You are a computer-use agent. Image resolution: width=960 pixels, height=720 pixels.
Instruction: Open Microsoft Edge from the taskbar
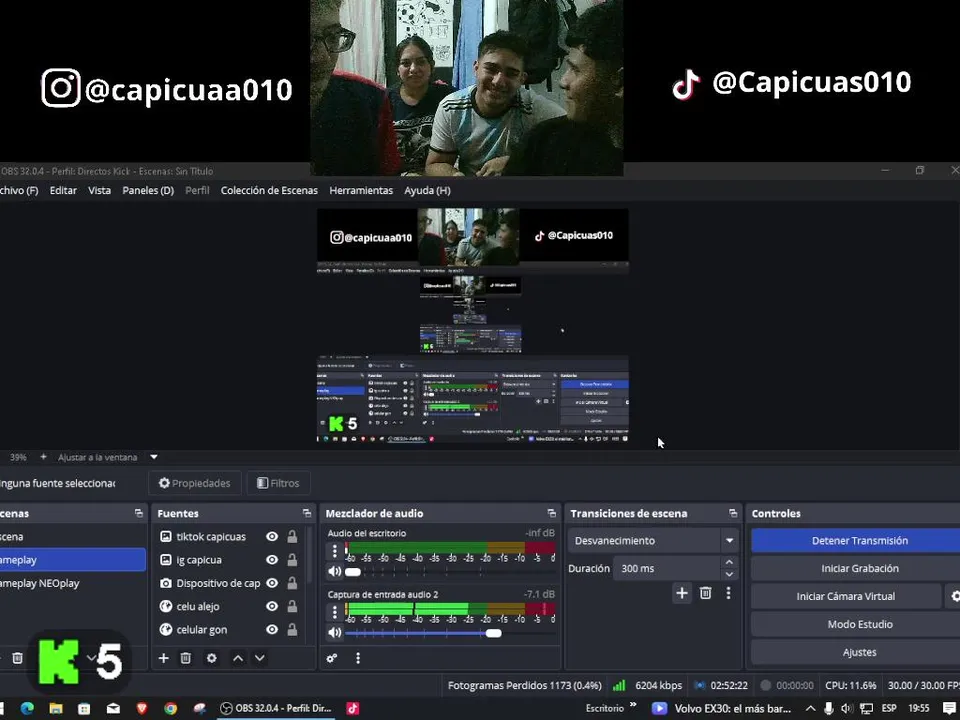coord(27,708)
